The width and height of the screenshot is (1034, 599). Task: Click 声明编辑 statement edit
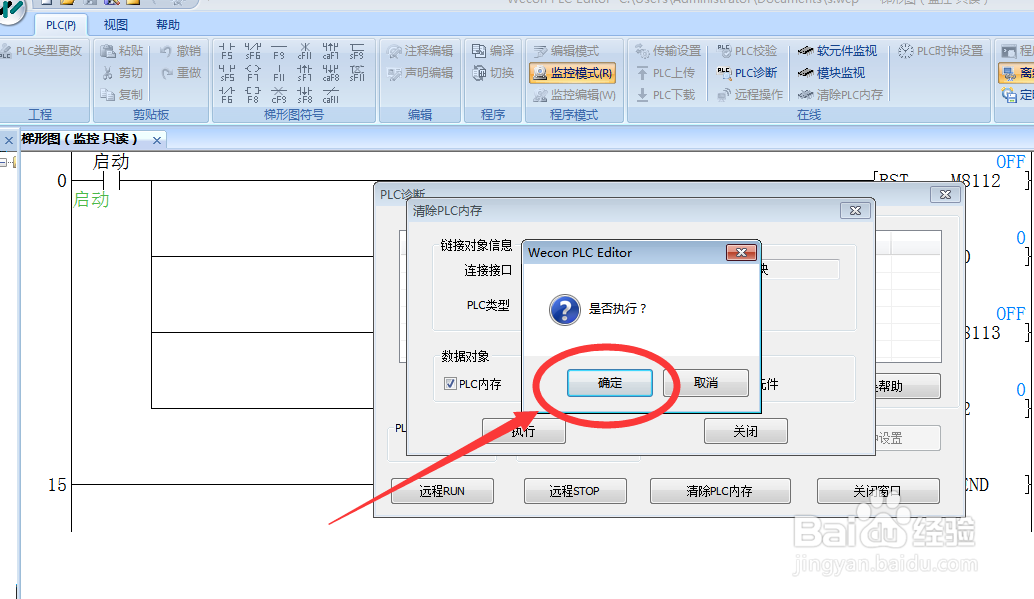tap(421, 73)
